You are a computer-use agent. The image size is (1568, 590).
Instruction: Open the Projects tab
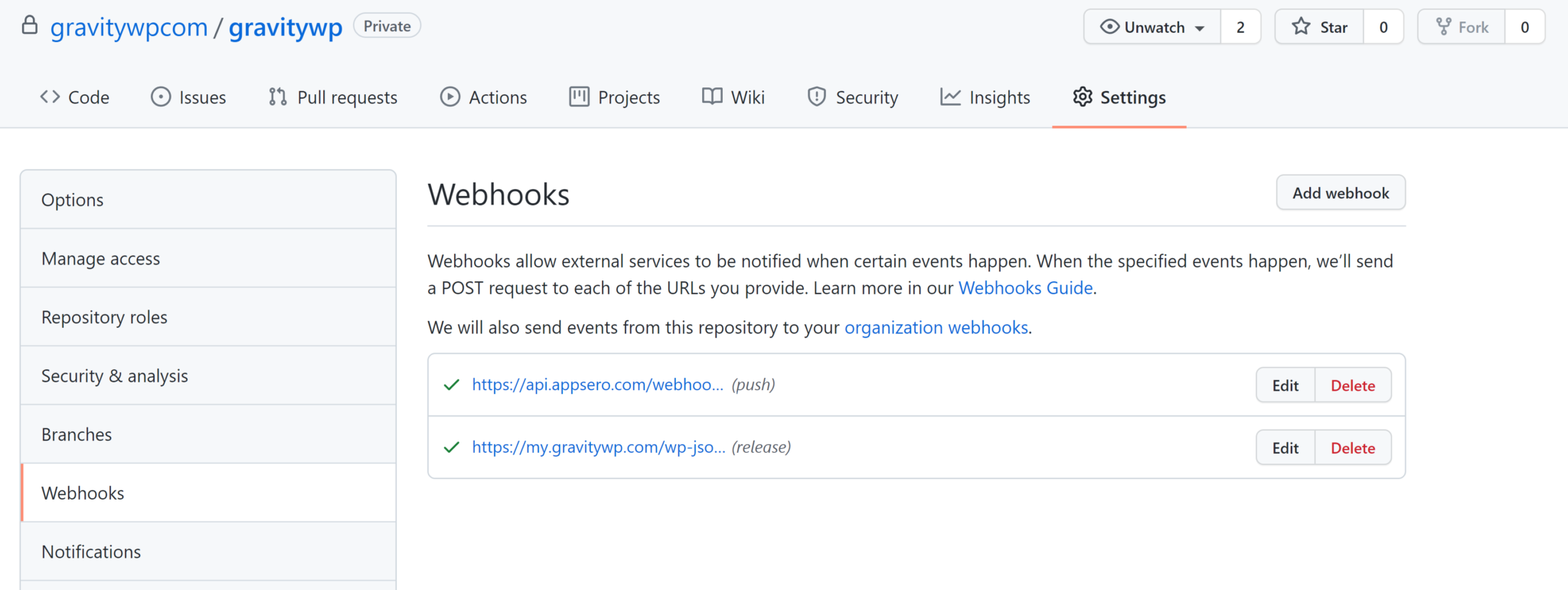pos(614,97)
